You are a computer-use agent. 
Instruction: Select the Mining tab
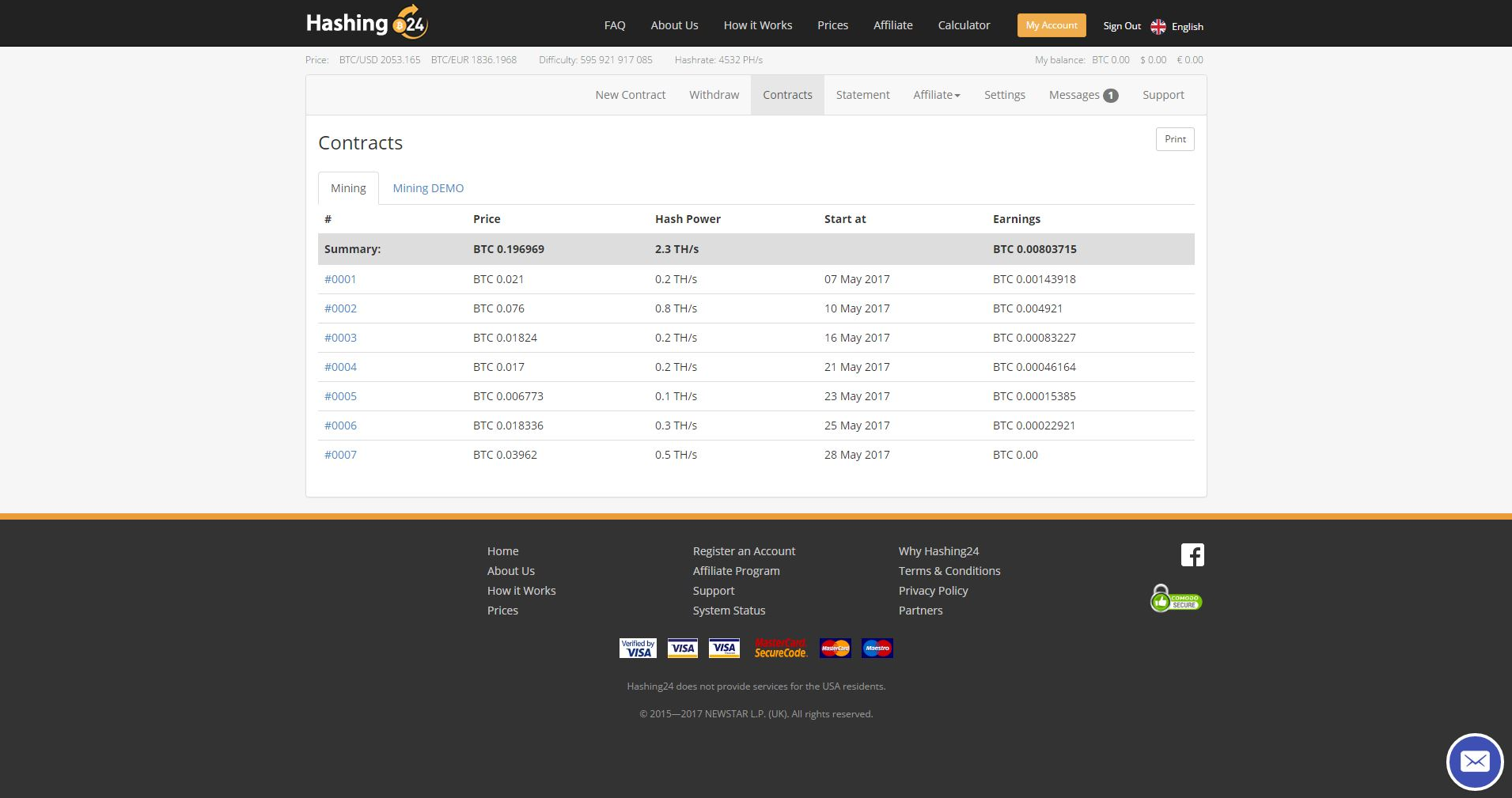pos(348,188)
